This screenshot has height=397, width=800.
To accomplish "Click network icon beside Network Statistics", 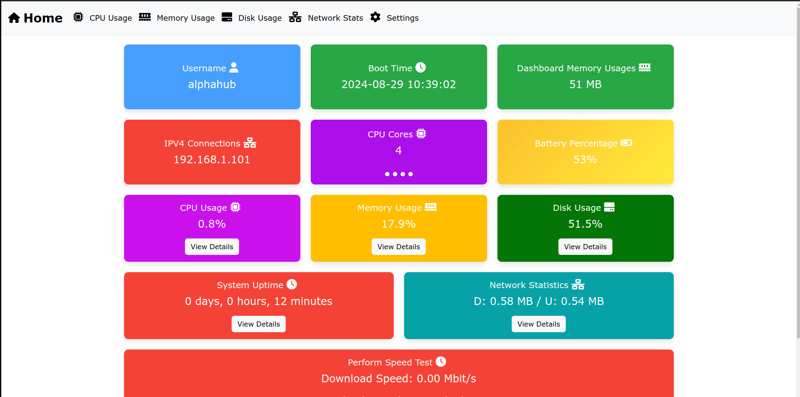I will click(x=578, y=284).
